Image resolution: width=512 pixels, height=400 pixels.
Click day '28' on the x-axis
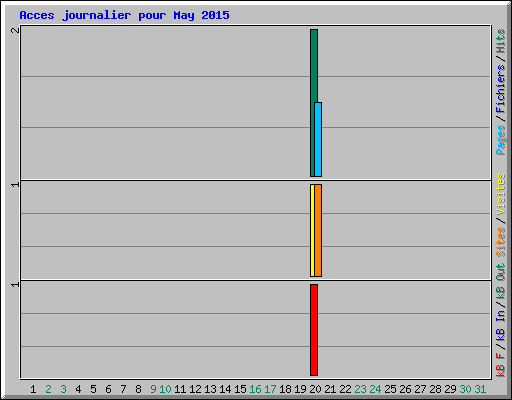pyautogui.click(x=435, y=389)
